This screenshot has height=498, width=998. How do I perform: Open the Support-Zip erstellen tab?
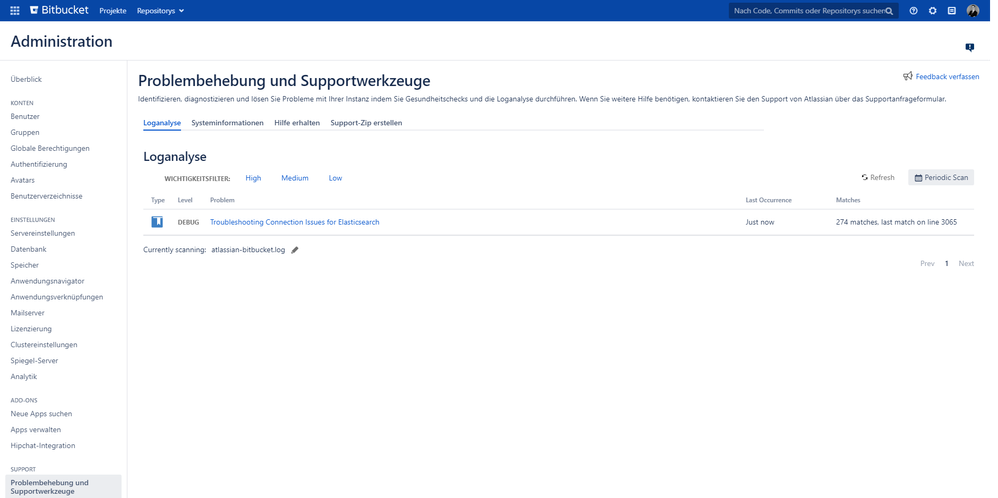(x=366, y=123)
